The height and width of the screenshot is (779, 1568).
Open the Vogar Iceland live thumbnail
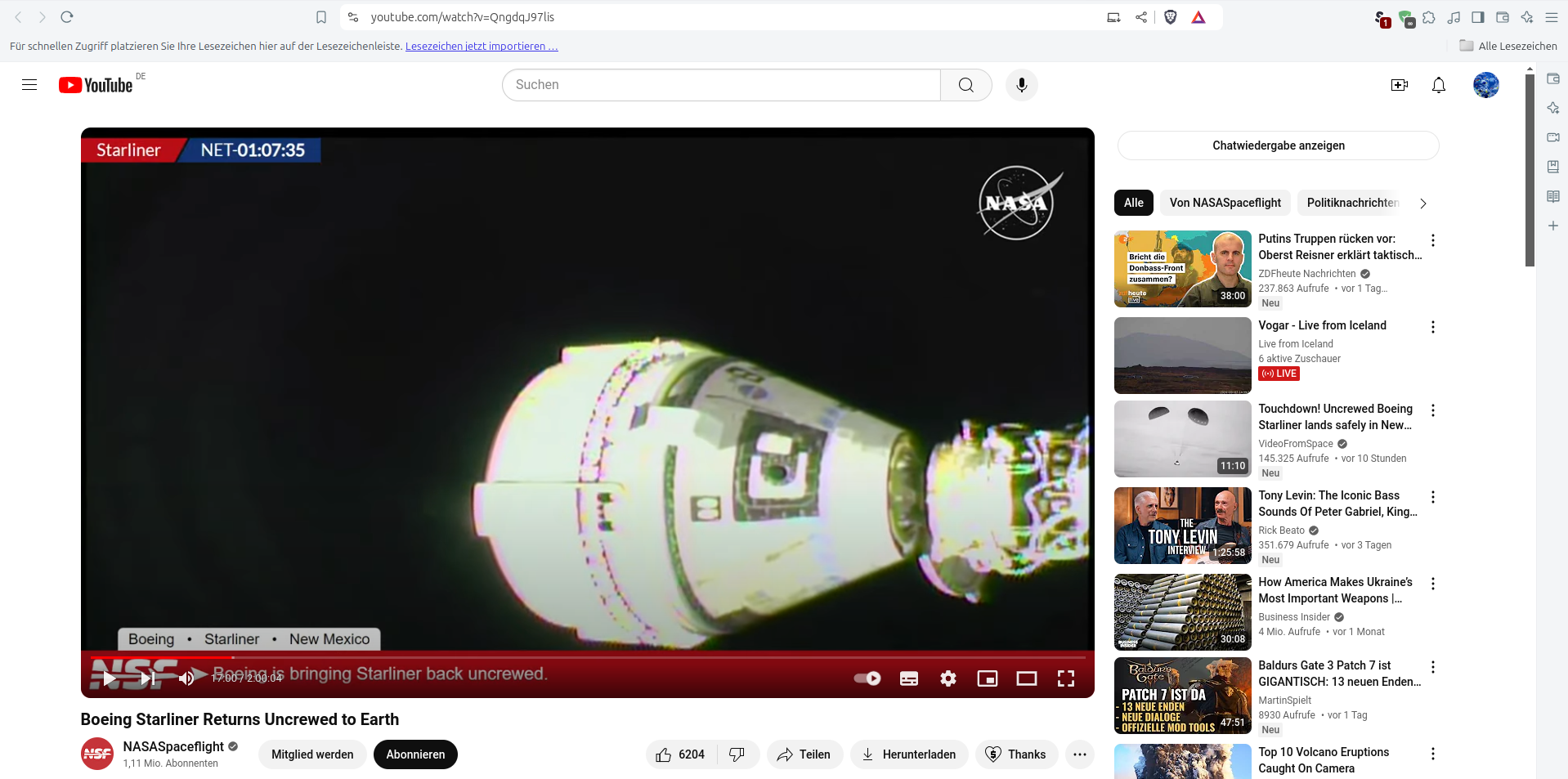tap(1182, 356)
